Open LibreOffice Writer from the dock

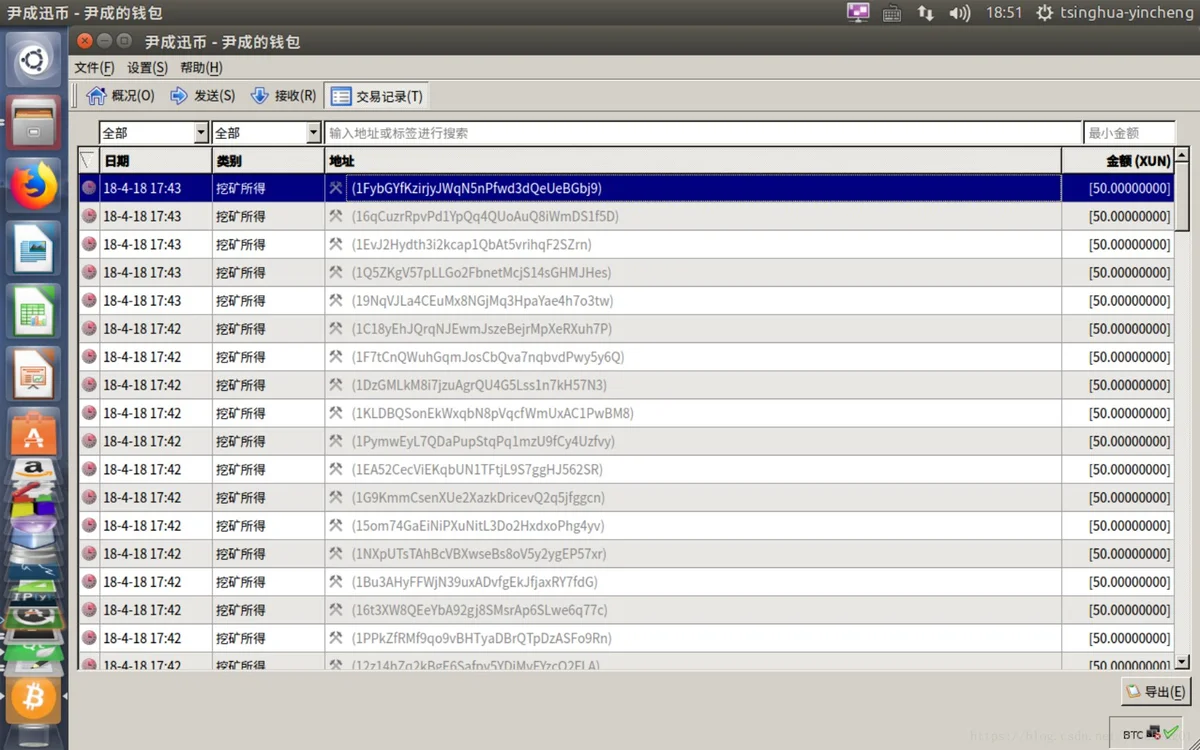click(x=34, y=250)
